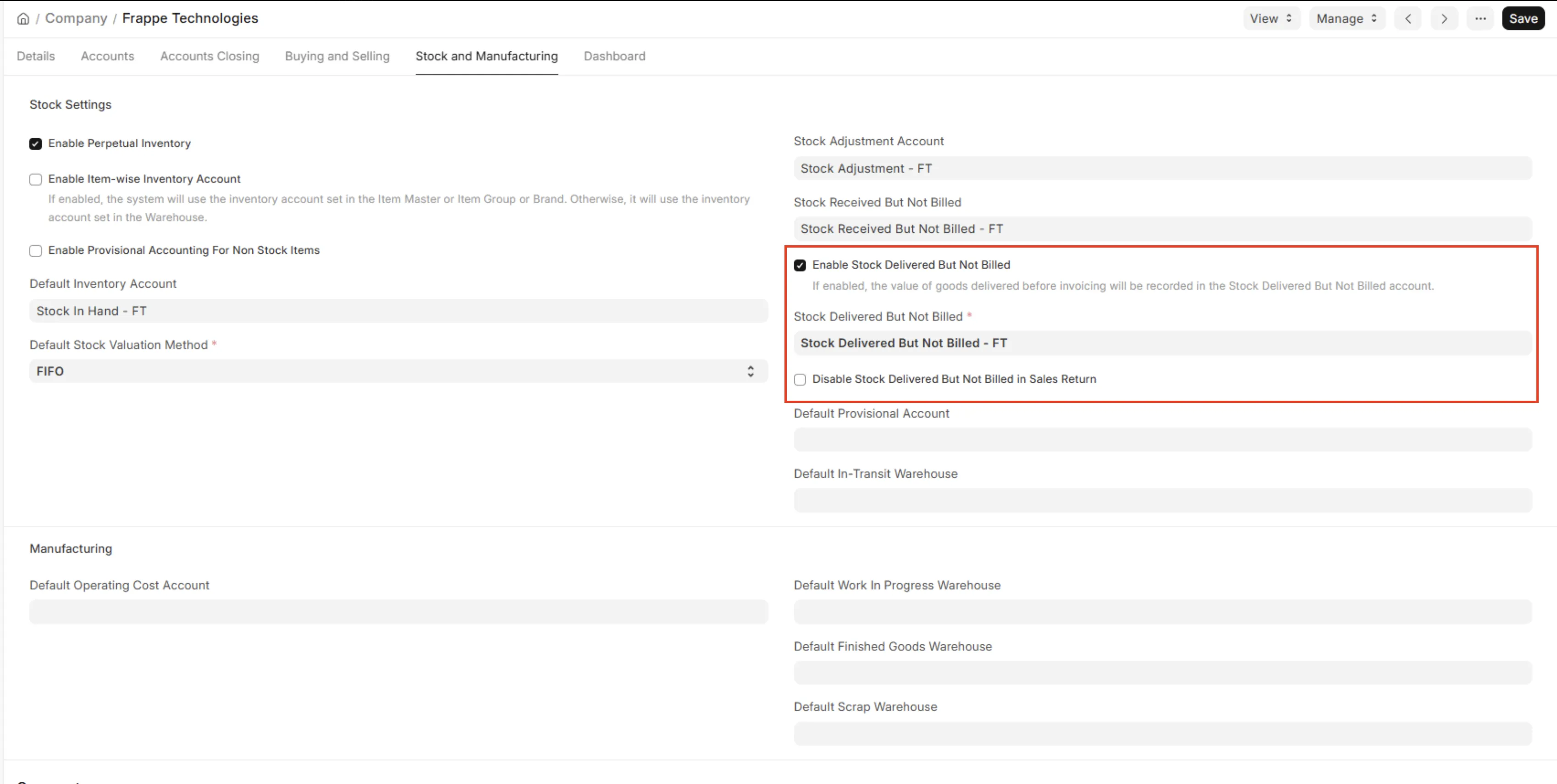Go to previous record arrow
1557x784 pixels.
click(1408, 19)
